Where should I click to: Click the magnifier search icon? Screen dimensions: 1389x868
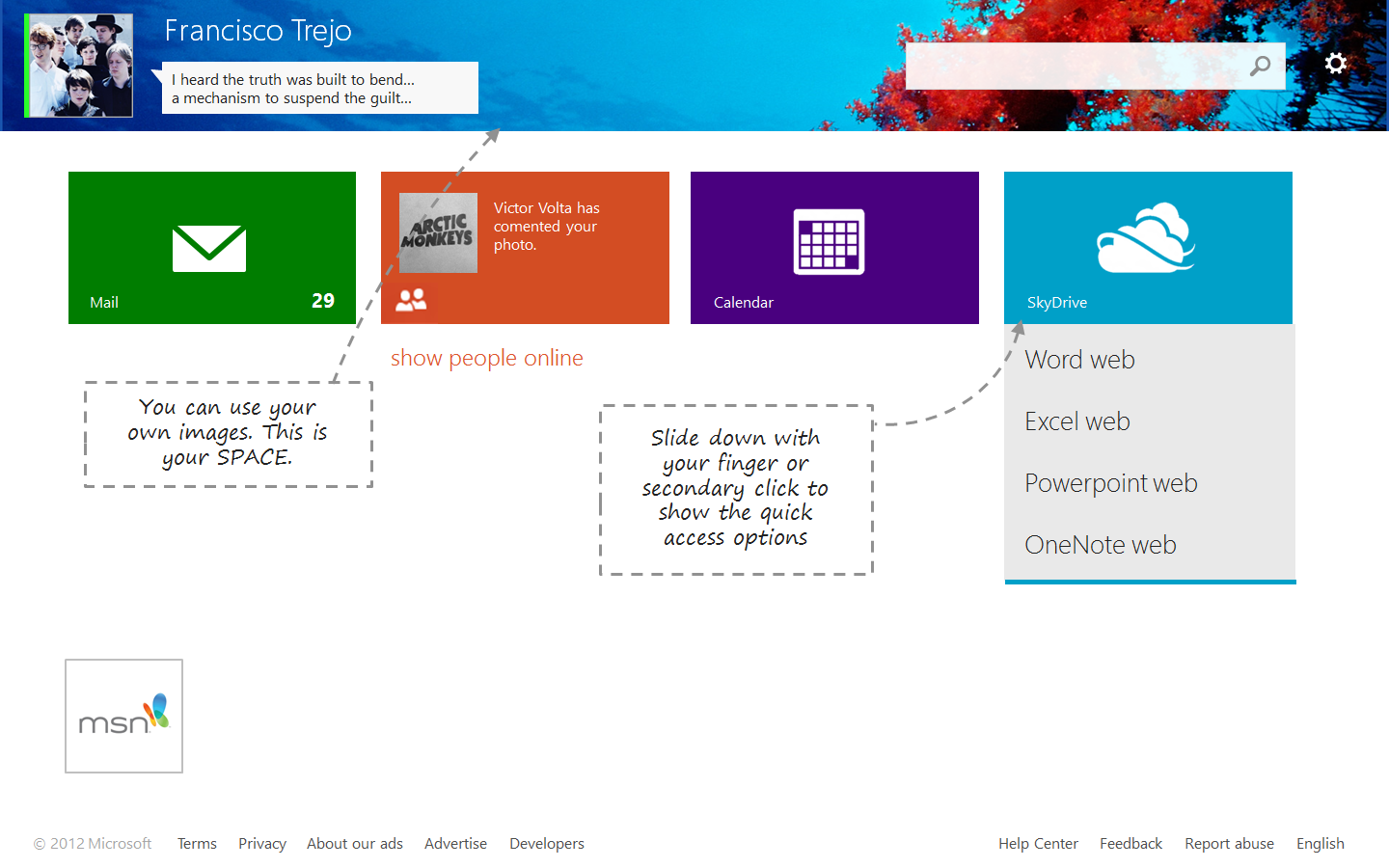point(1260,66)
